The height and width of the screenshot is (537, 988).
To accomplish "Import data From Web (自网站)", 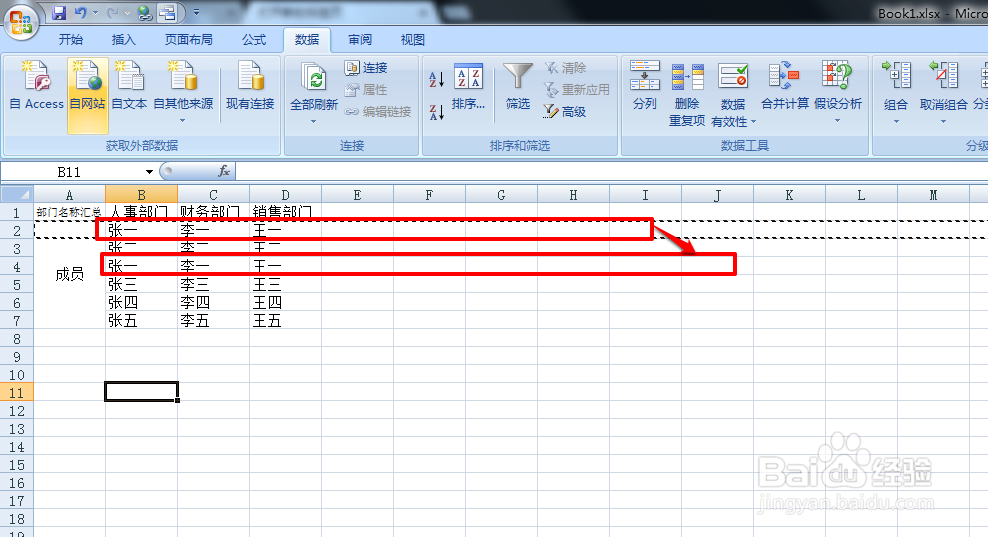I will pos(88,95).
